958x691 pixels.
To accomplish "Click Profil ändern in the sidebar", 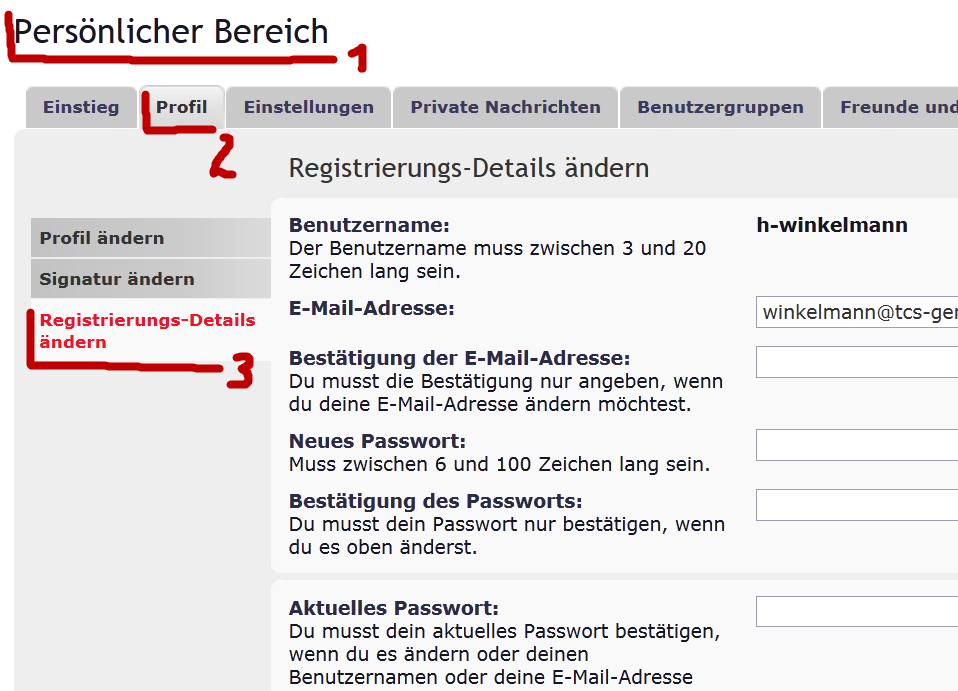I will [x=102, y=238].
